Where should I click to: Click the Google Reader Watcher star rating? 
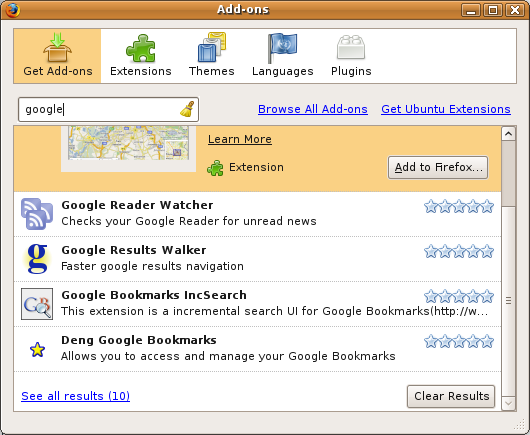click(x=459, y=206)
